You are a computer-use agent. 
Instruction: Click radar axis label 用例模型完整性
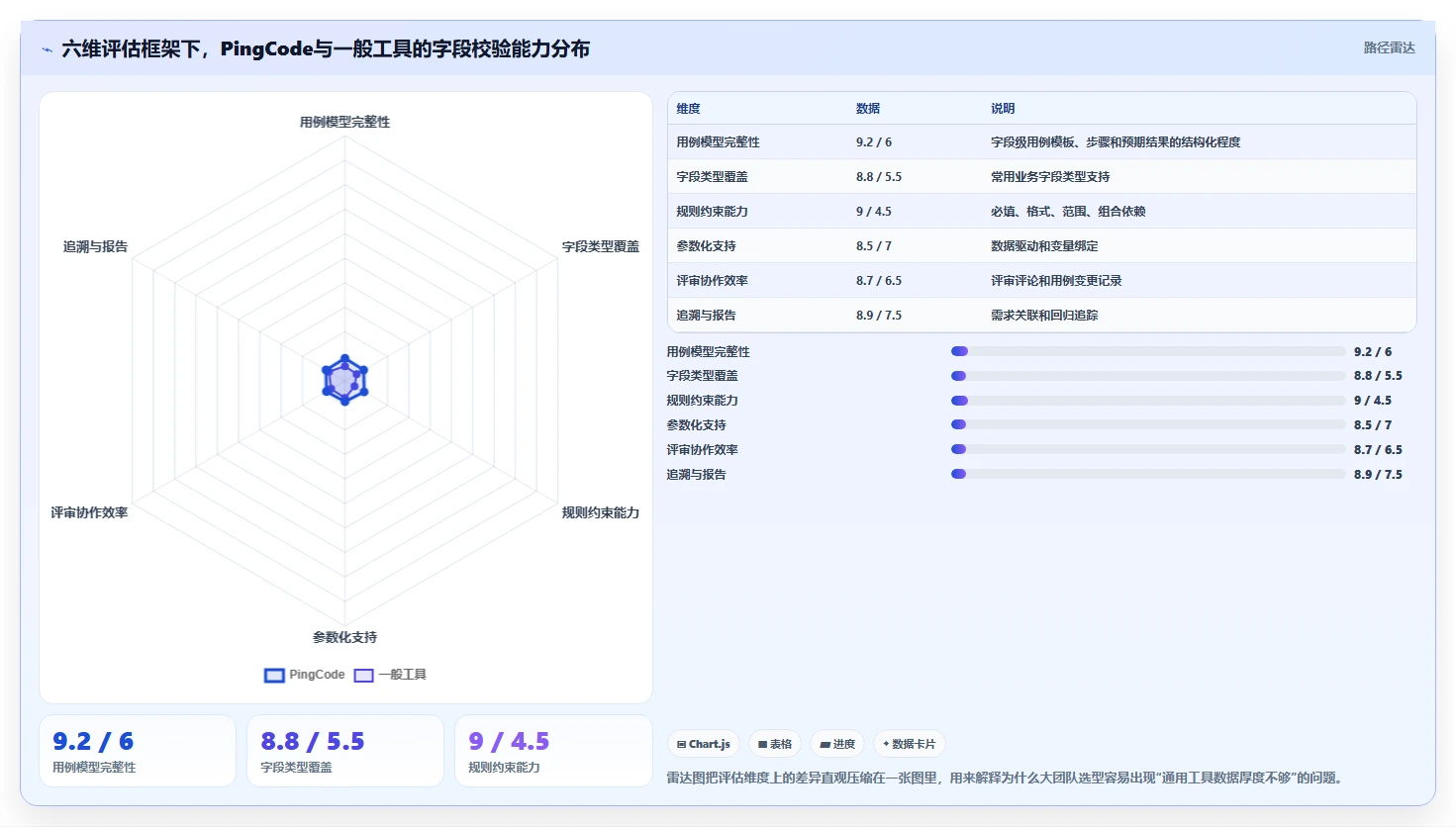[x=344, y=123]
